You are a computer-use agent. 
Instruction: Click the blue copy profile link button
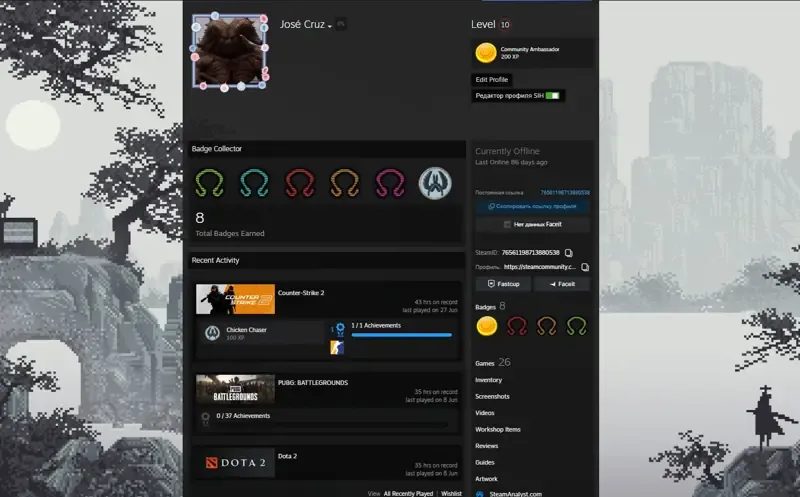pos(533,207)
